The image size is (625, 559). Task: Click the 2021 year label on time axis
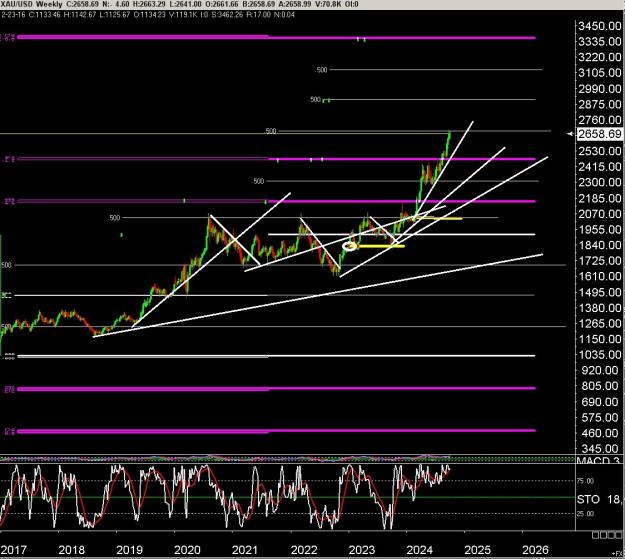pos(245,550)
